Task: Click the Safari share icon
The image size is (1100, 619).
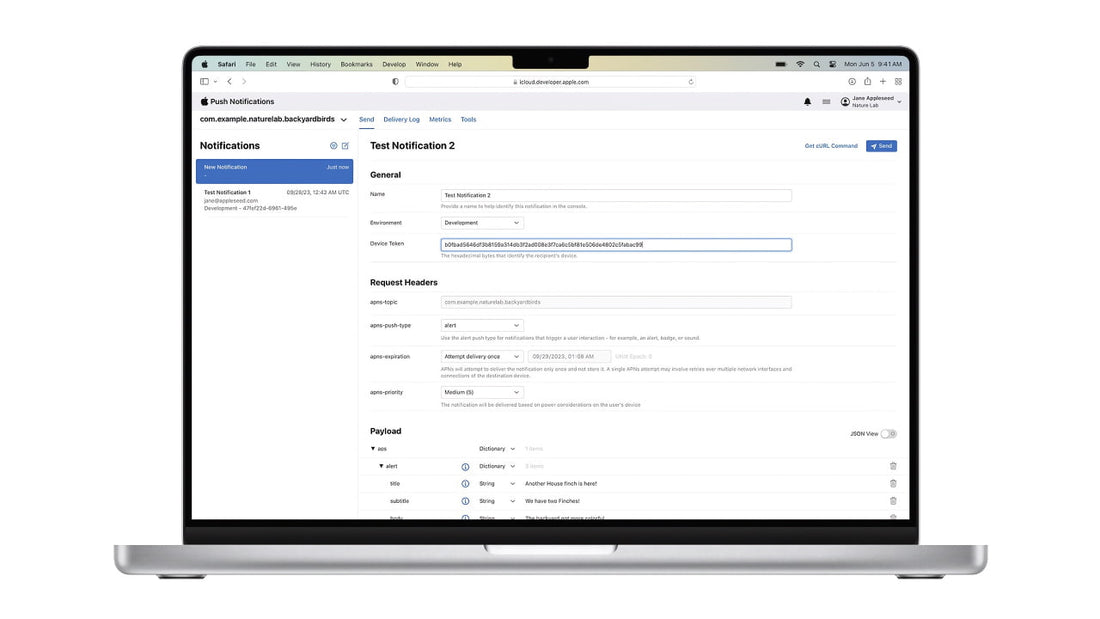Action: click(x=867, y=81)
